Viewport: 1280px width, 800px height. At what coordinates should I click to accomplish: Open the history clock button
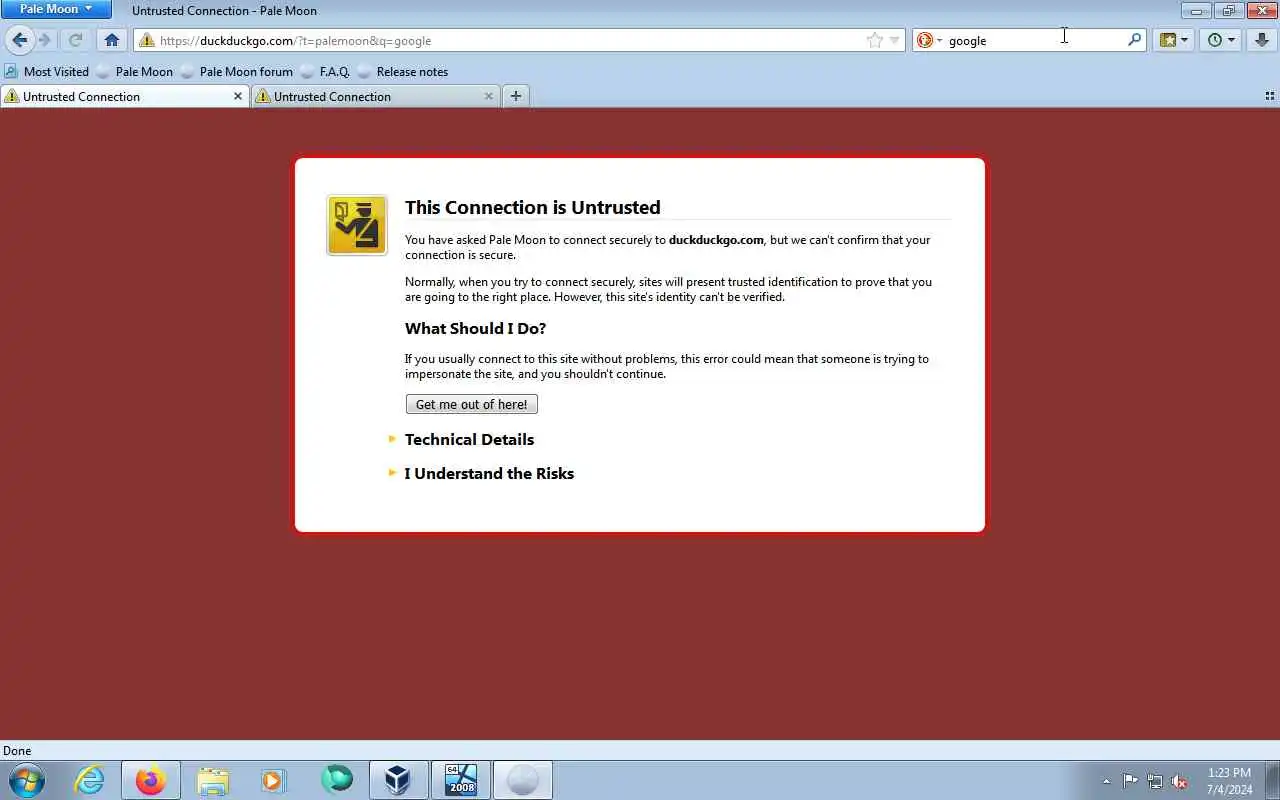point(1220,40)
